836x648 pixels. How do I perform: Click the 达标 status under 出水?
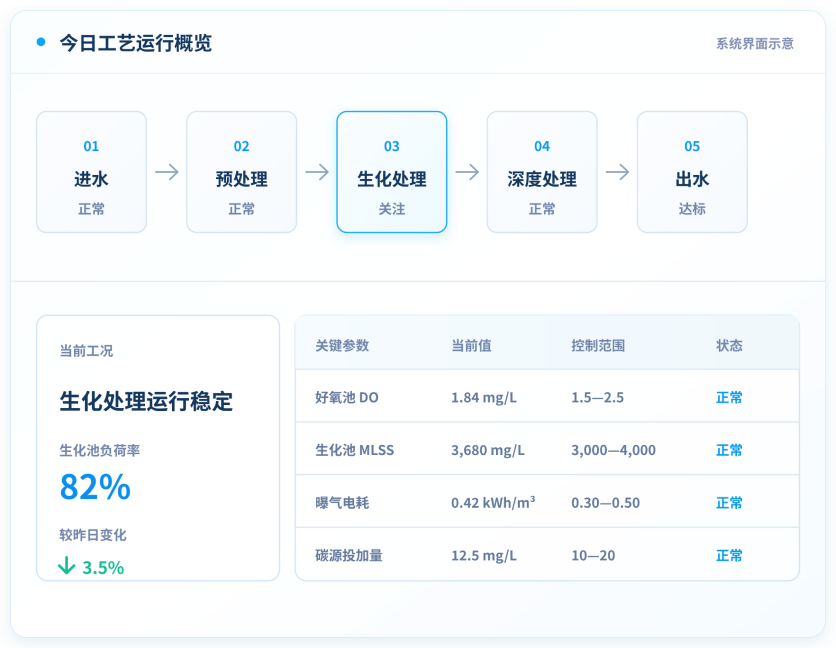point(692,209)
